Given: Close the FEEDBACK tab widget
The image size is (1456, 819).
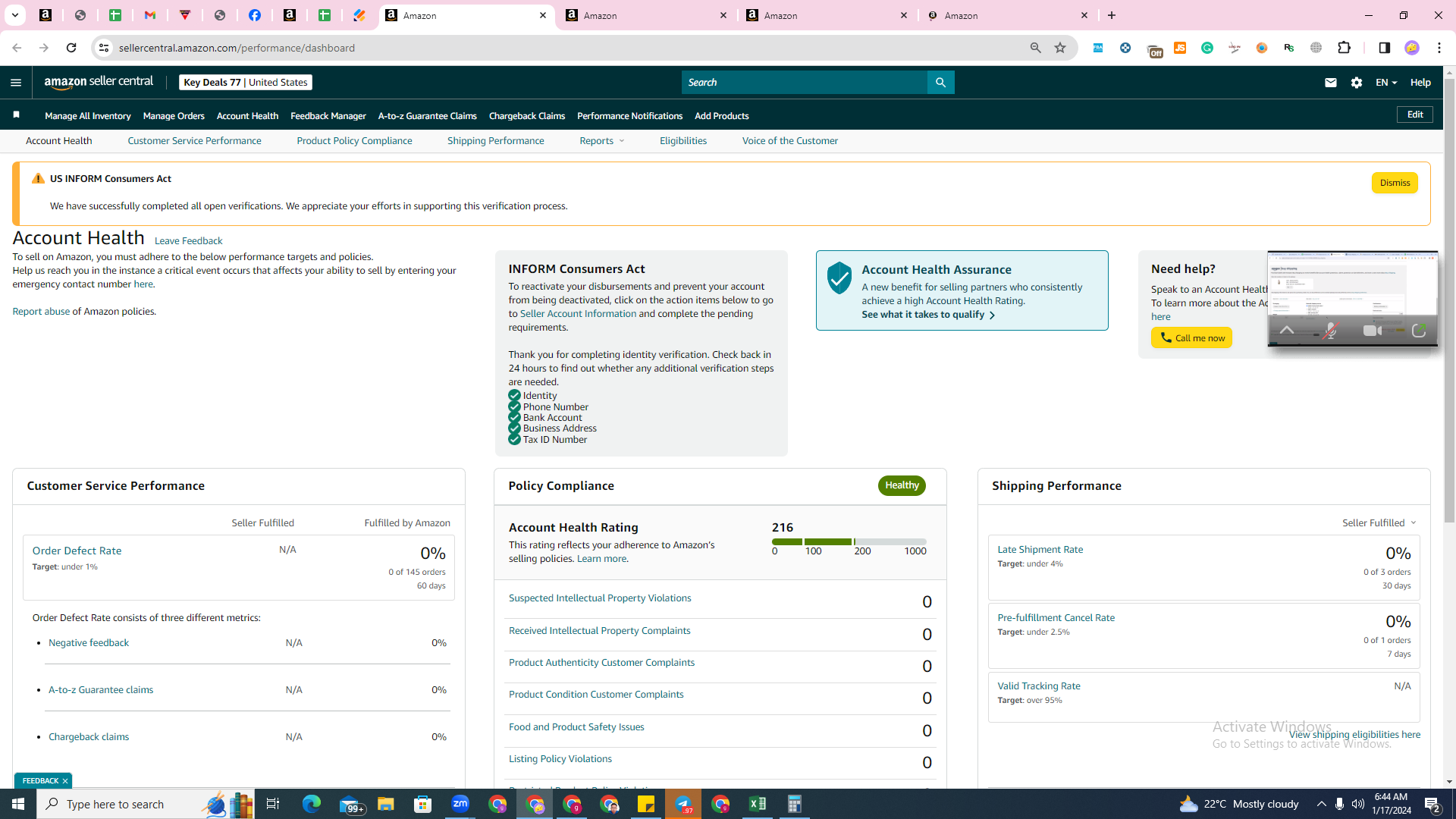Looking at the screenshot, I should tap(65, 781).
